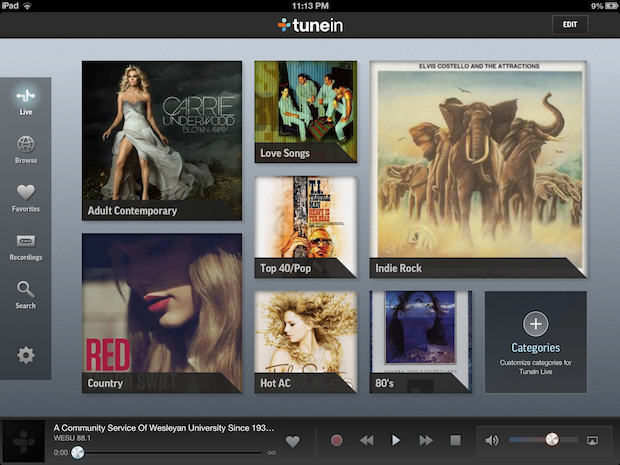
Task: Go to Favorites heart in sidebar
Action: click(x=26, y=197)
